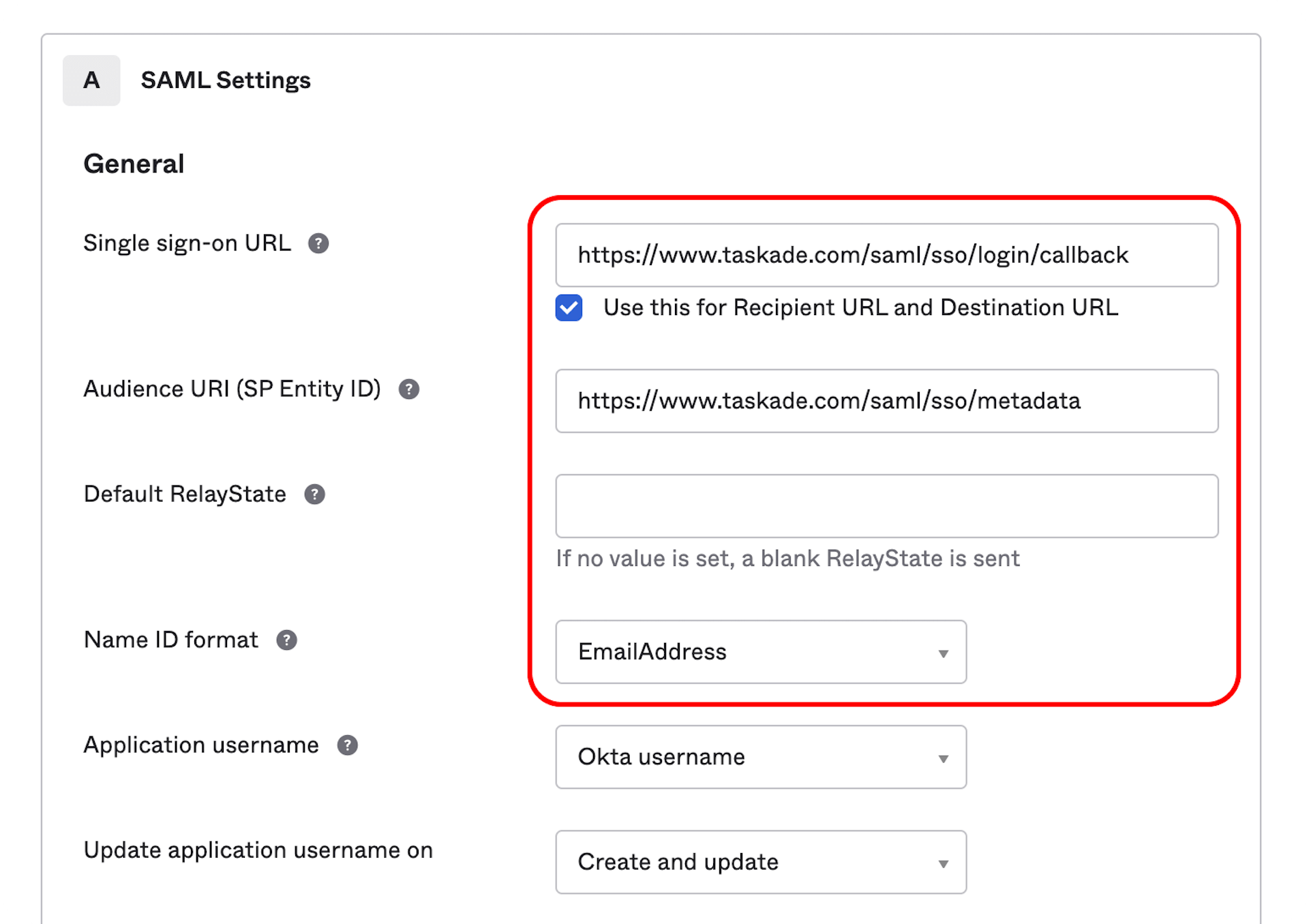Viewport: 1309px width, 924px height.
Task: Click the General section heading
Action: click(x=134, y=164)
